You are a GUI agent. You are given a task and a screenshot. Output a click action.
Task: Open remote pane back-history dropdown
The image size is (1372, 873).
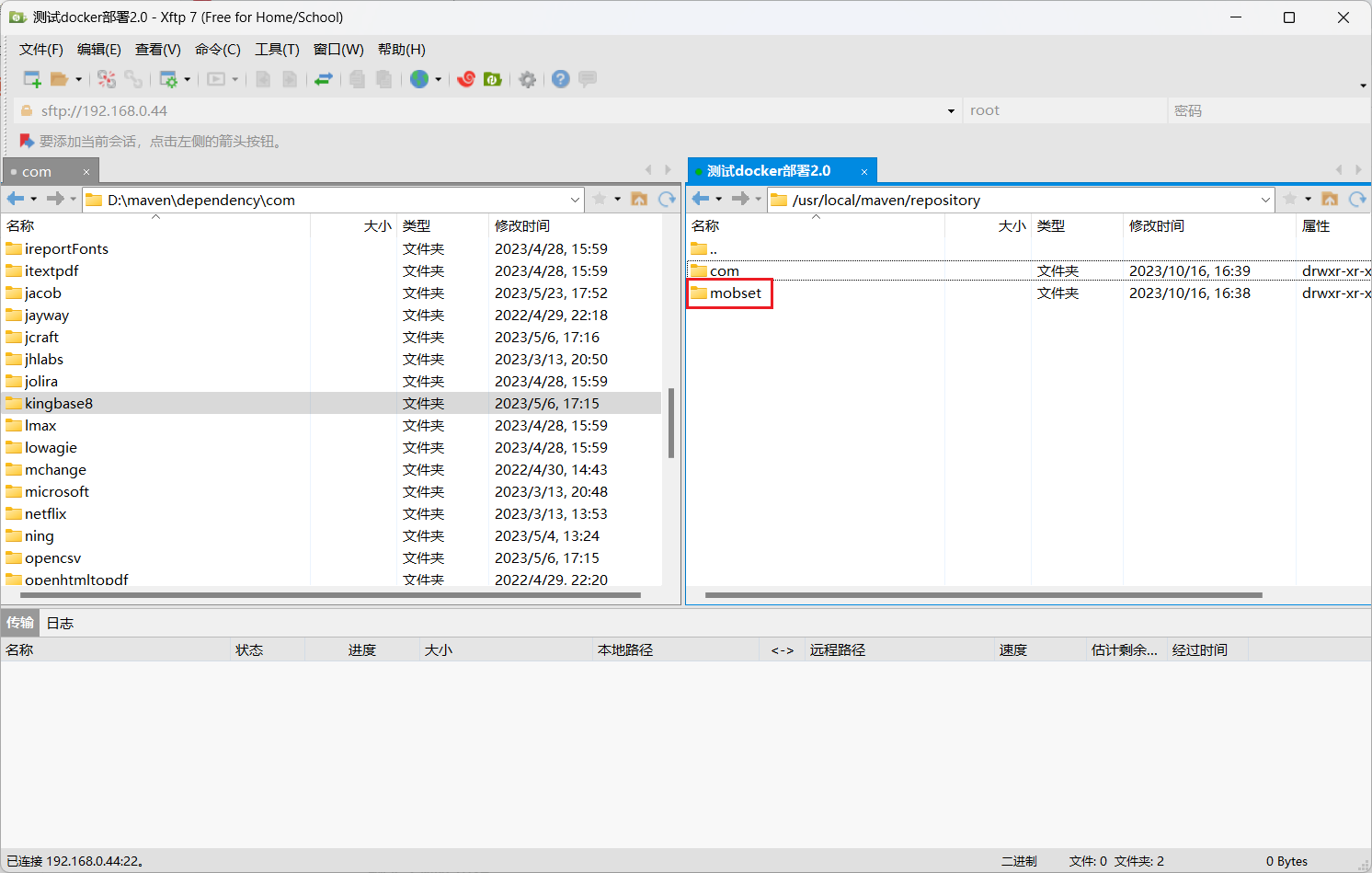tap(719, 199)
